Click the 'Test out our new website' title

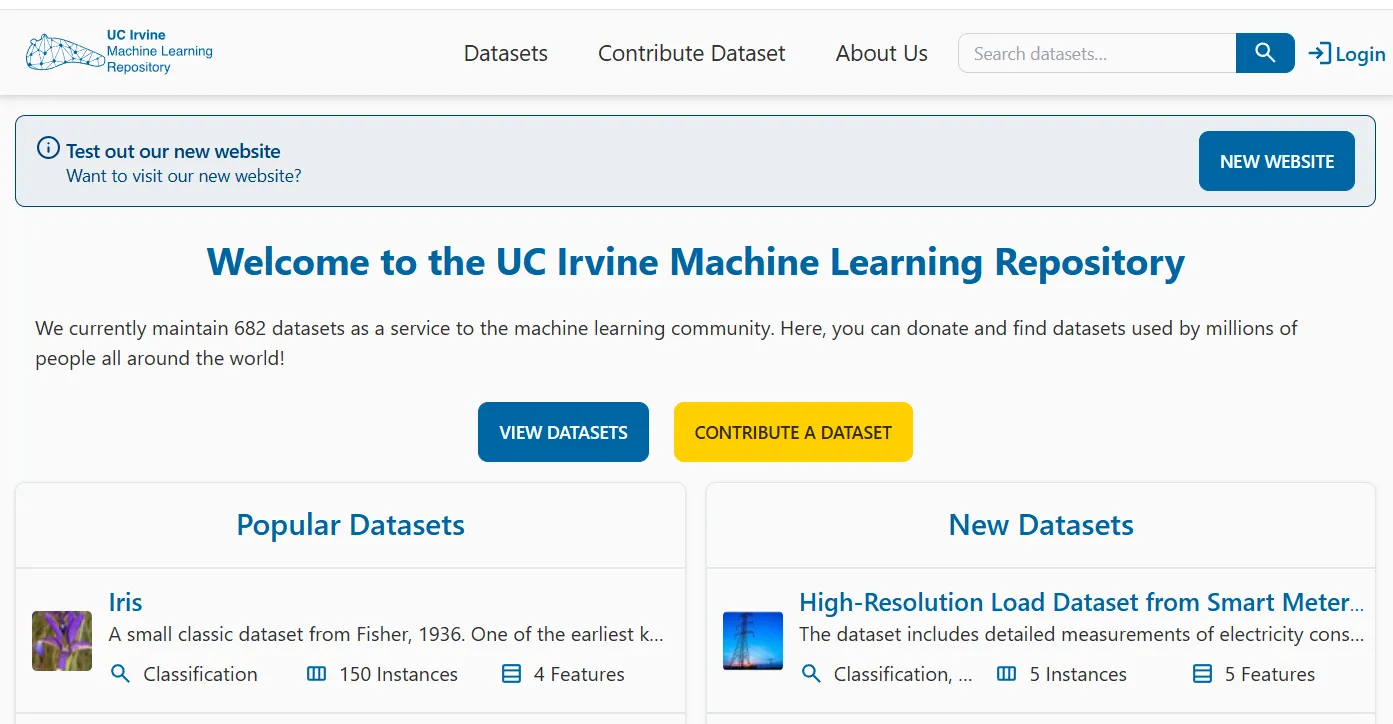pos(173,151)
